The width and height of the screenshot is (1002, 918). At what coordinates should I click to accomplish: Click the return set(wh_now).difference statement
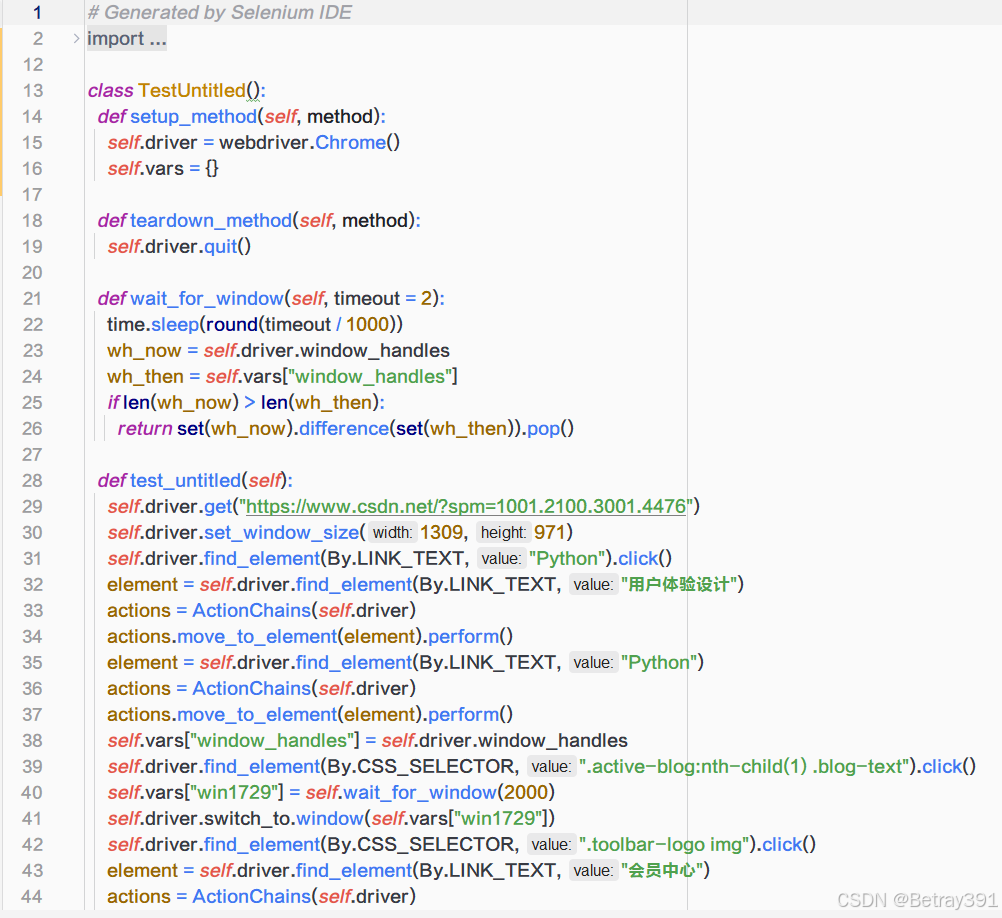[346, 429]
